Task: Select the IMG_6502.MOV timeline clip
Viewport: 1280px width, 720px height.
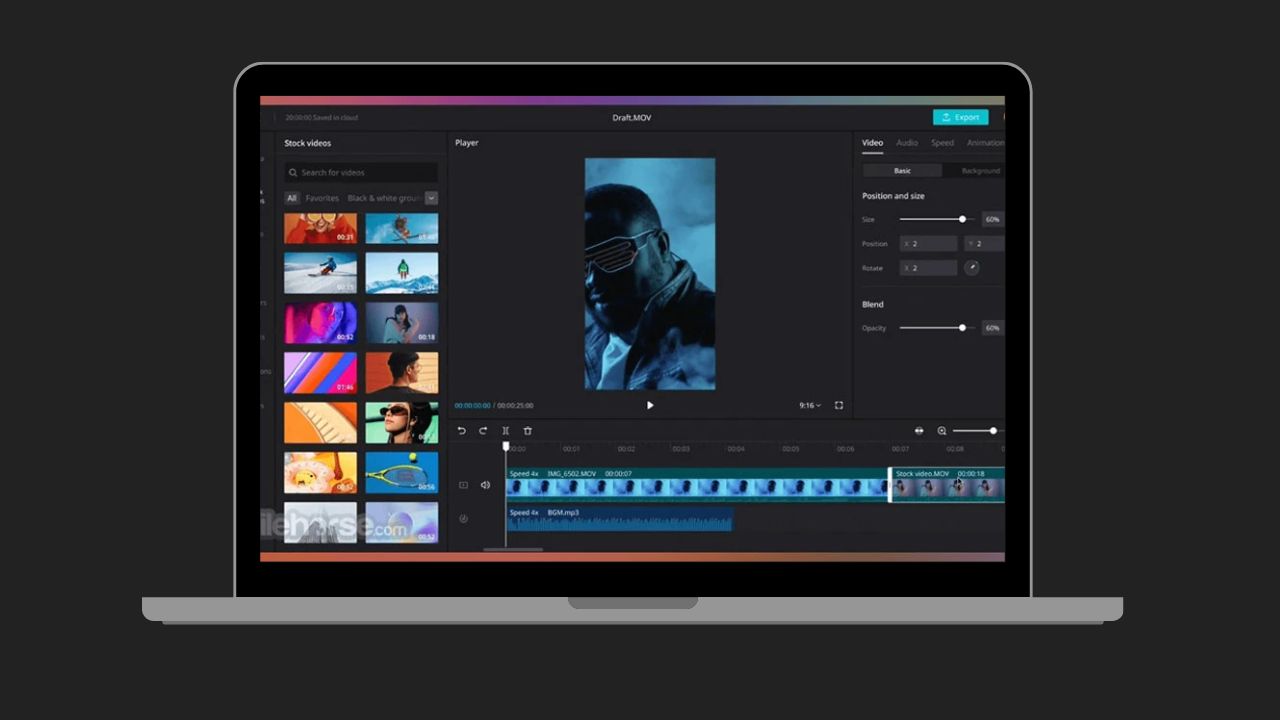Action: [x=697, y=485]
